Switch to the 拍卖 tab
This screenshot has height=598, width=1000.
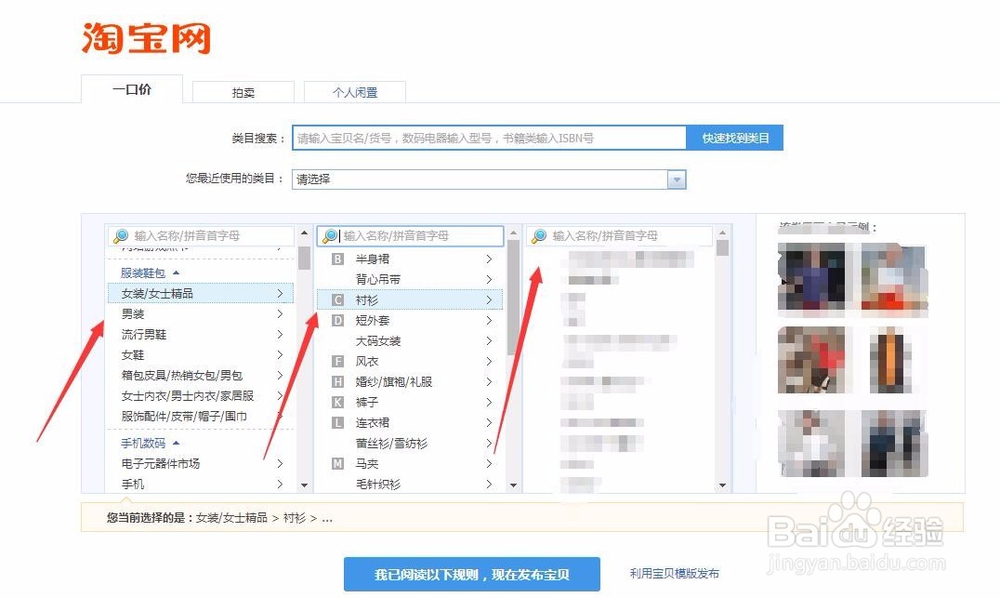[243, 92]
